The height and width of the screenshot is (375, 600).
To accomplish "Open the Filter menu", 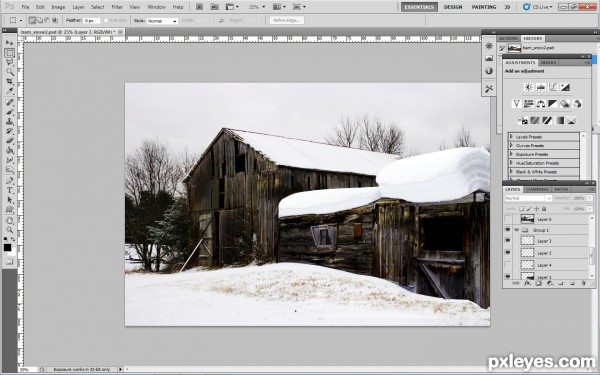I will [x=117, y=7].
